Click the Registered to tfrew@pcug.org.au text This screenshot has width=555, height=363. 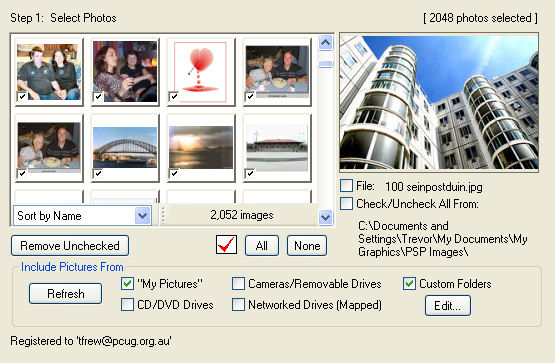91,341
